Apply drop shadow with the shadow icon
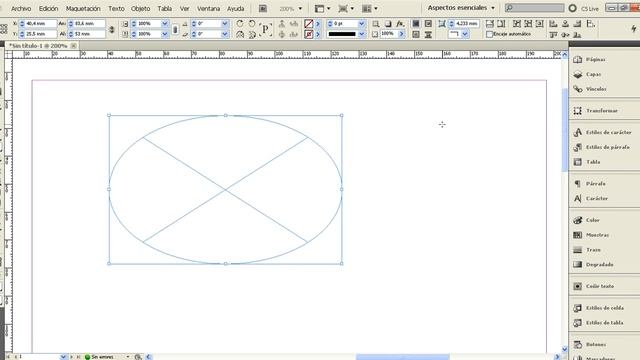The image size is (640, 360). coord(388,24)
